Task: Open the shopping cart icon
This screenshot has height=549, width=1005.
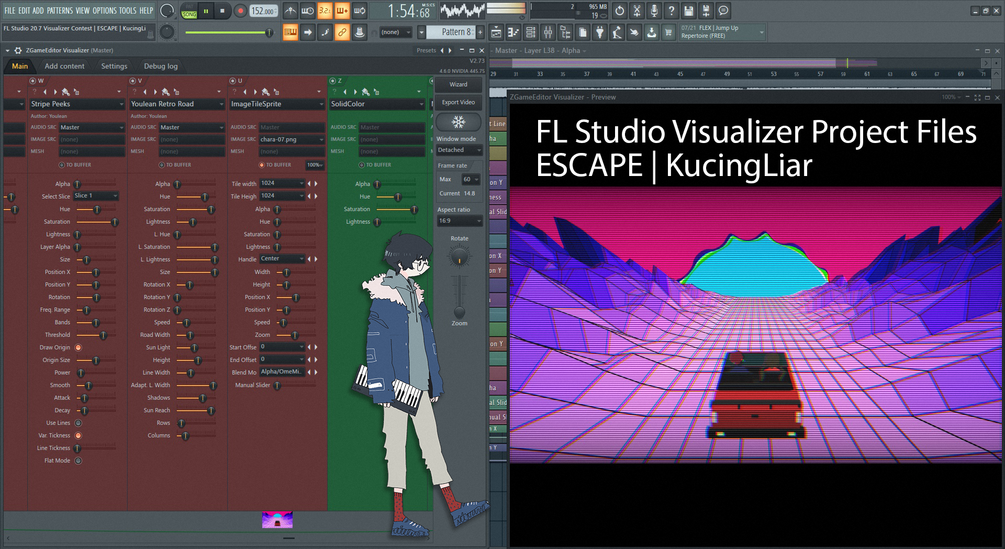Action: click(x=668, y=32)
